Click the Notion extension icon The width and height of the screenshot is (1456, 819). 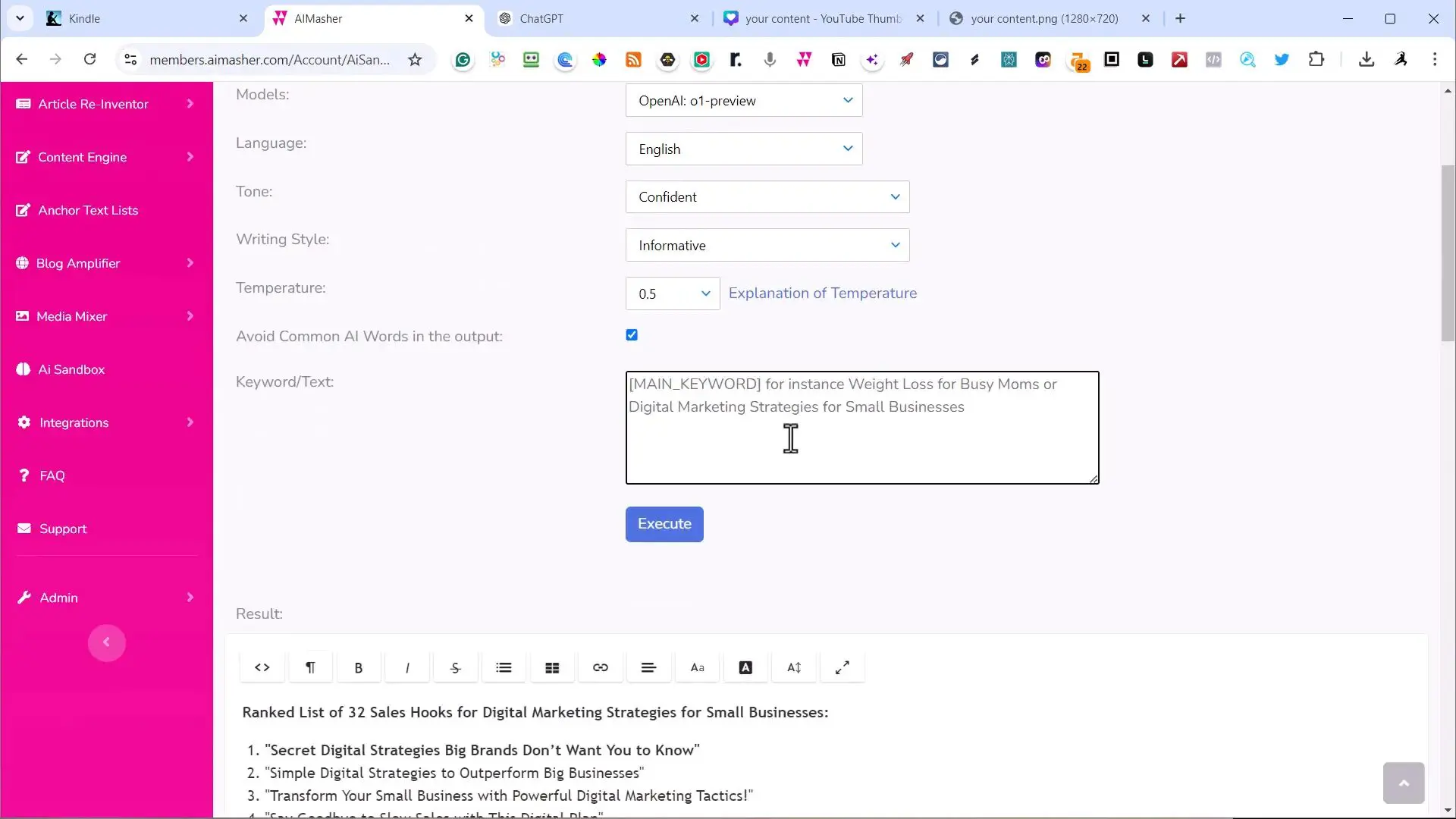[839, 60]
